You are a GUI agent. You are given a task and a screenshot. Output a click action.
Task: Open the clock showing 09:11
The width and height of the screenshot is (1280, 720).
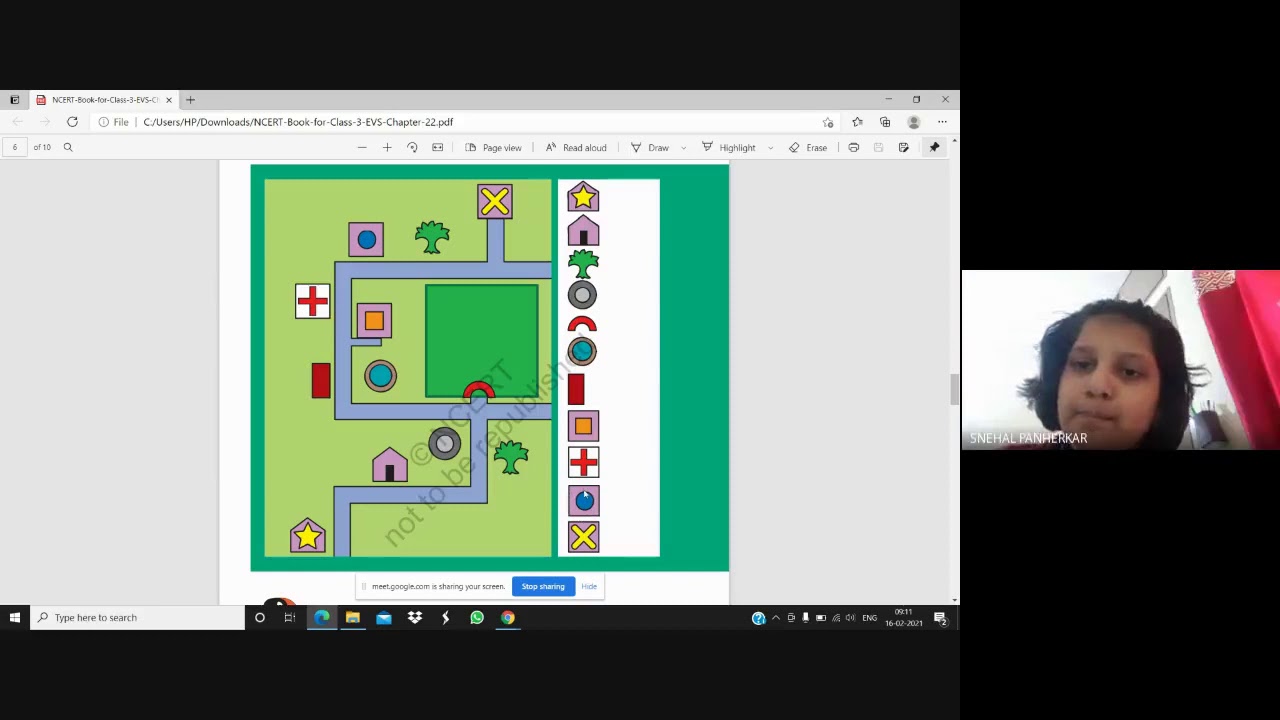point(903,618)
